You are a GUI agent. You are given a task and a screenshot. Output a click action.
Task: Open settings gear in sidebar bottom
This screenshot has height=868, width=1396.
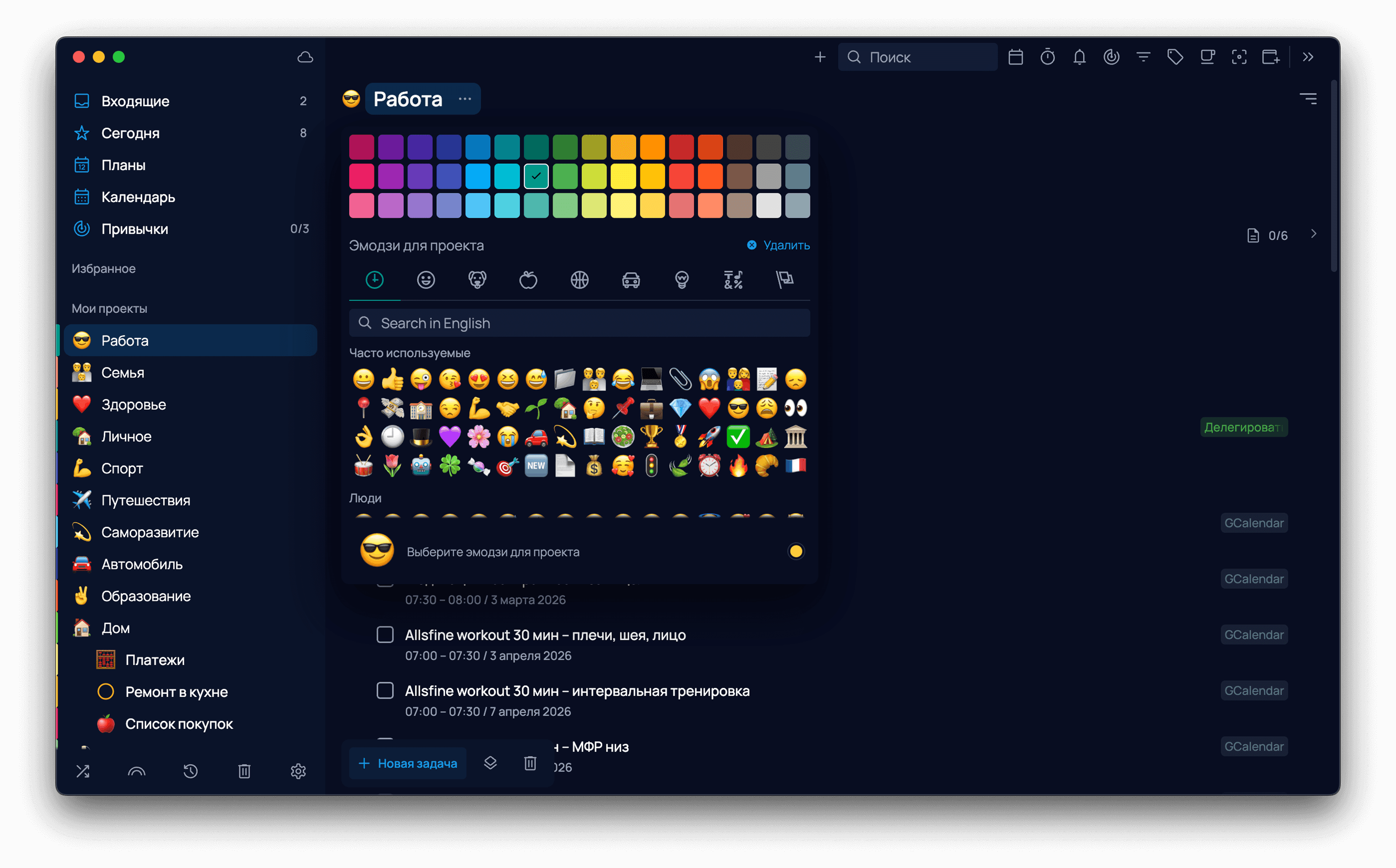tap(298, 771)
